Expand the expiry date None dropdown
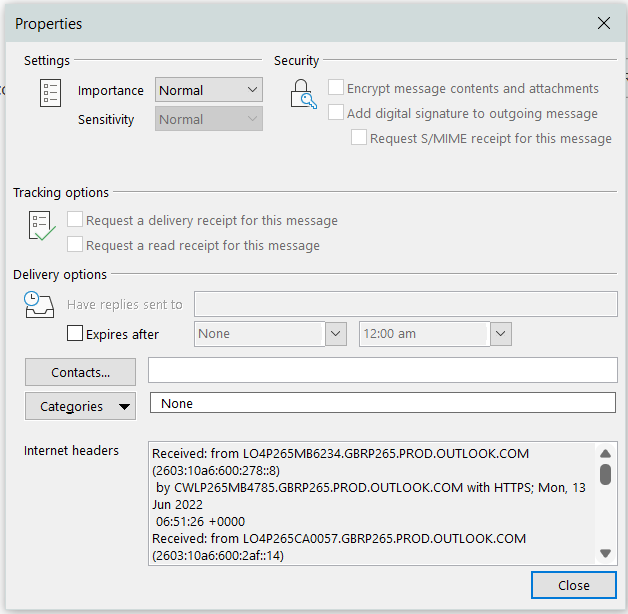 pyautogui.click(x=336, y=334)
